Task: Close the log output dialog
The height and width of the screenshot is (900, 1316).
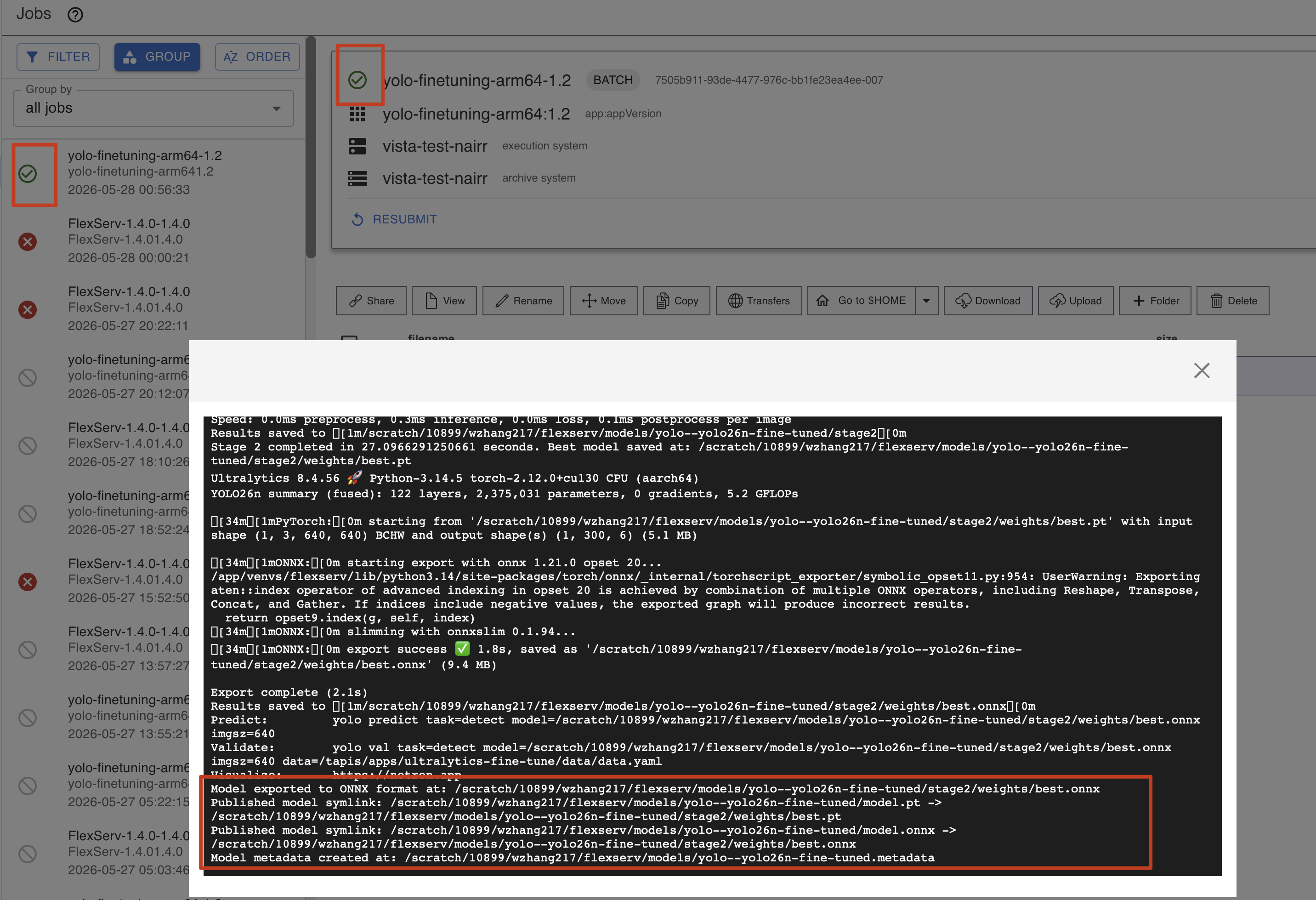Action: point(1201,370)
